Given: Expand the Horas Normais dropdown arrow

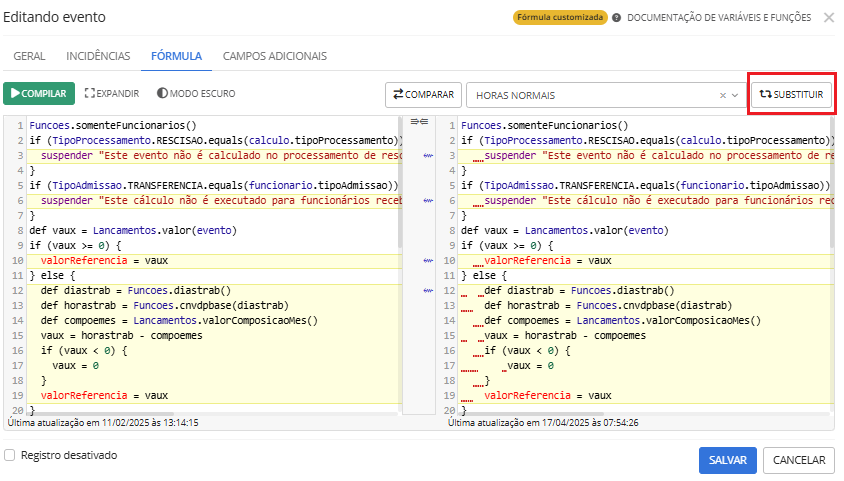Looking at the screenshot, I should tap(735, 95).
